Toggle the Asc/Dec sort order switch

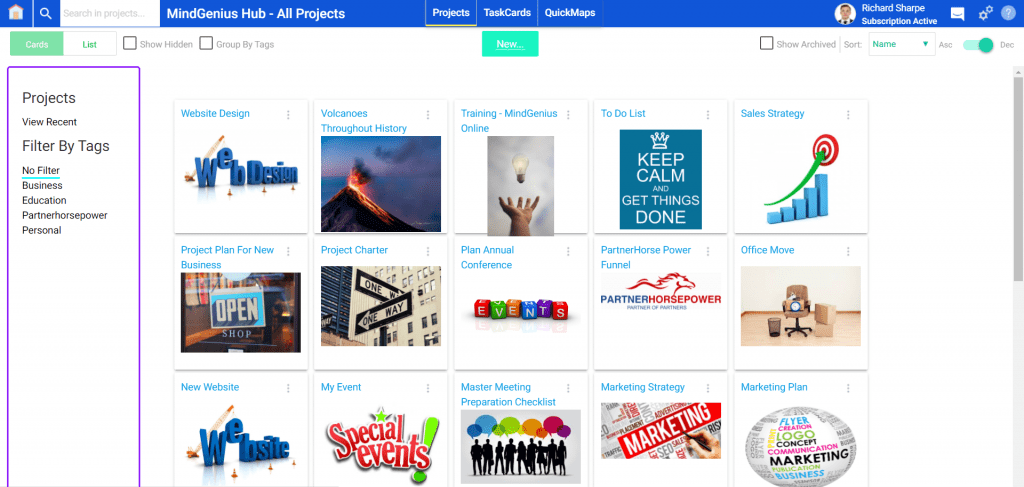(978, 44)
